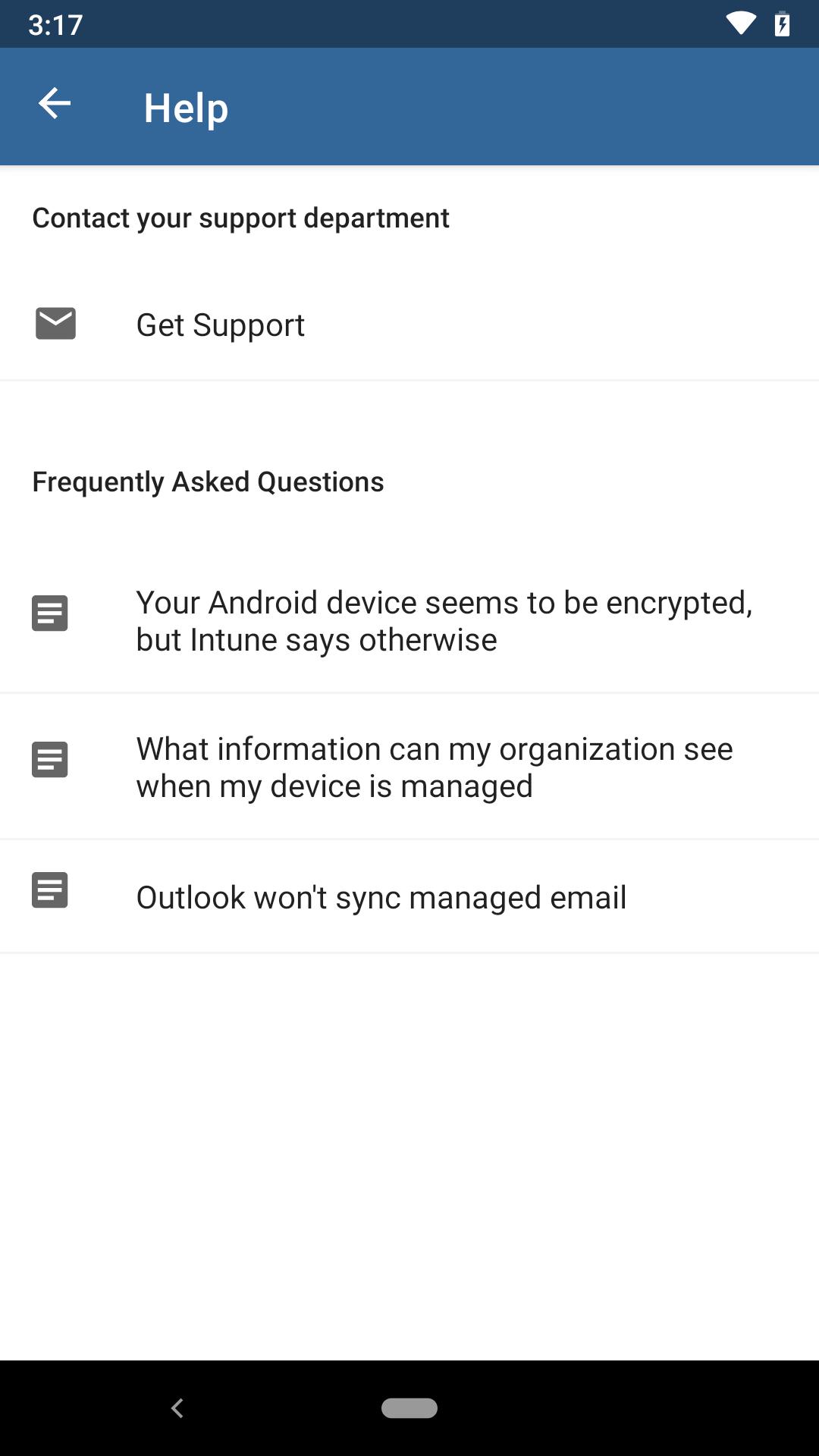Click document icon beside Outlook sync FAQ
Screen dimensions: 819x1456
(50, 890)
